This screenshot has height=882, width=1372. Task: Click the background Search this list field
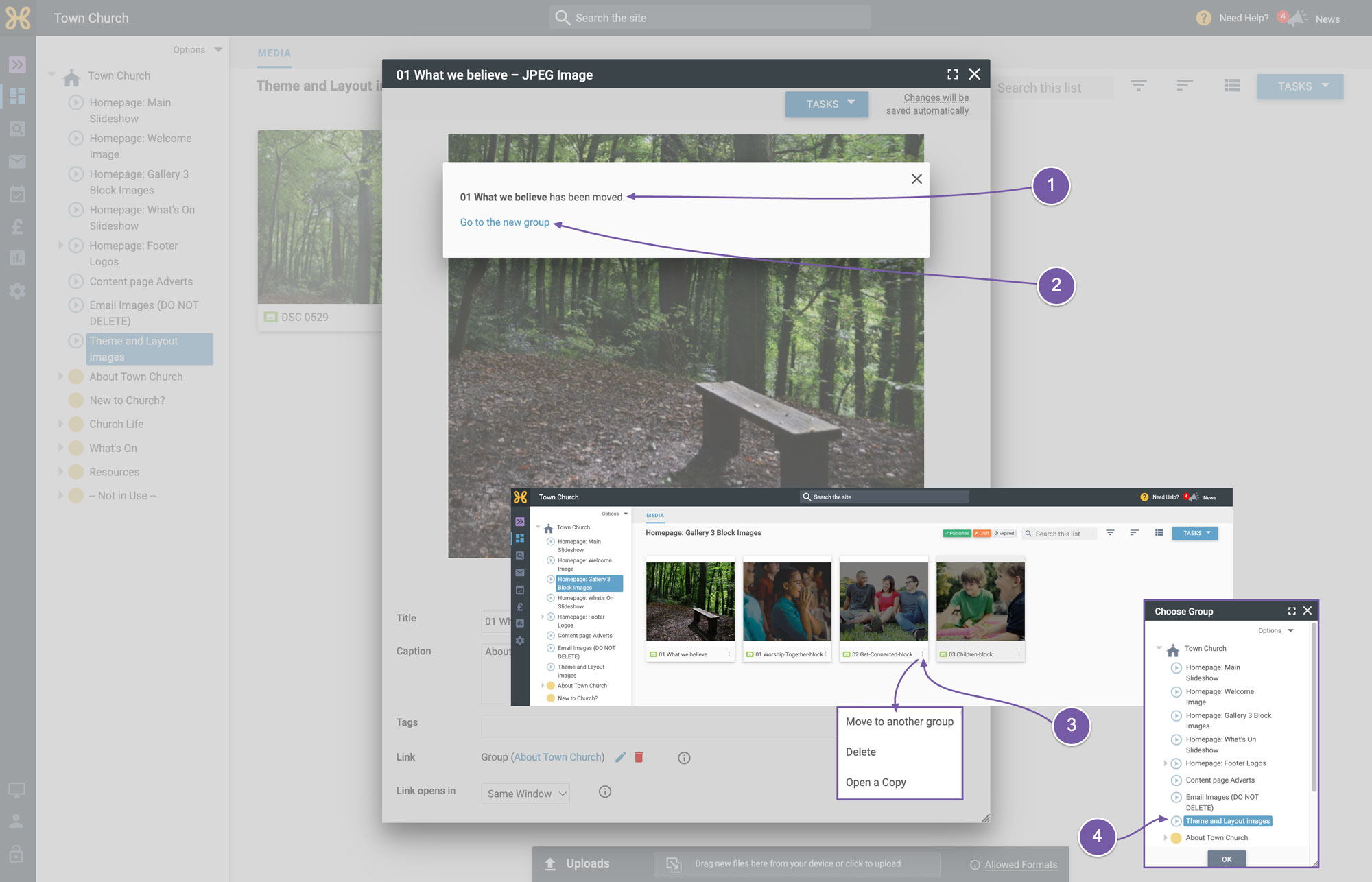[x=1053, y=88]
